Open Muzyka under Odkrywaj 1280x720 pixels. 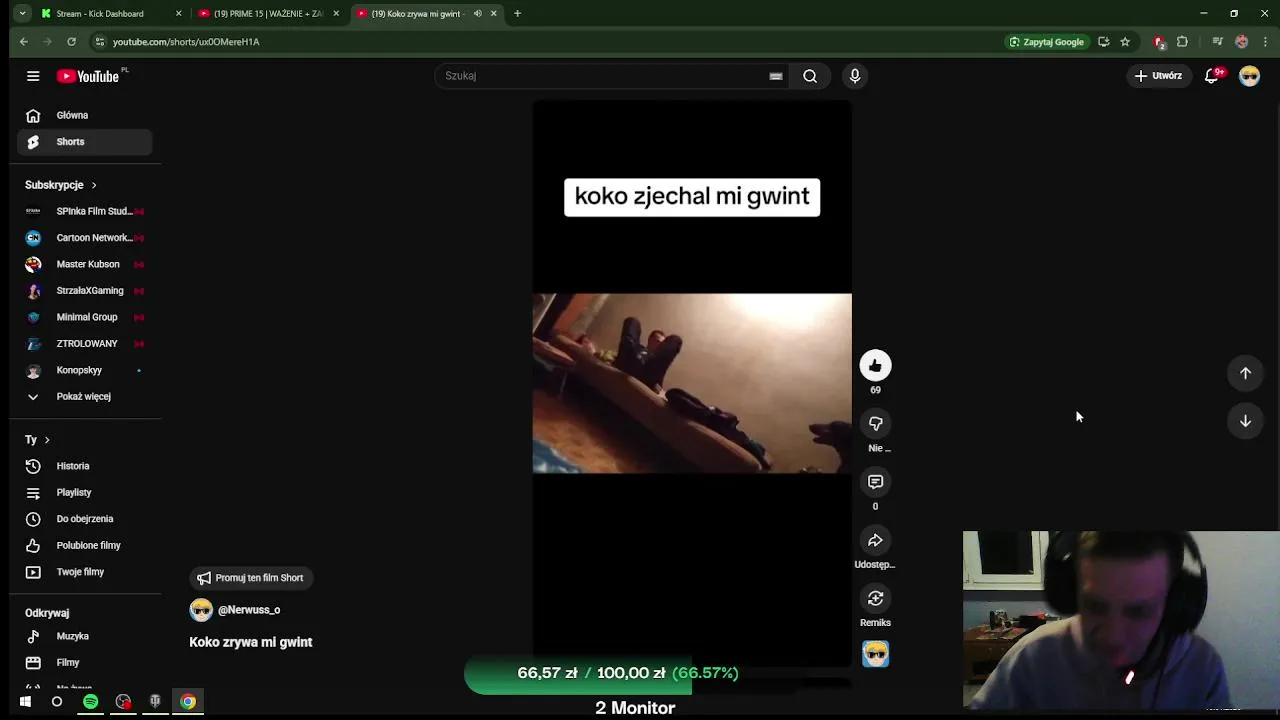84,637
